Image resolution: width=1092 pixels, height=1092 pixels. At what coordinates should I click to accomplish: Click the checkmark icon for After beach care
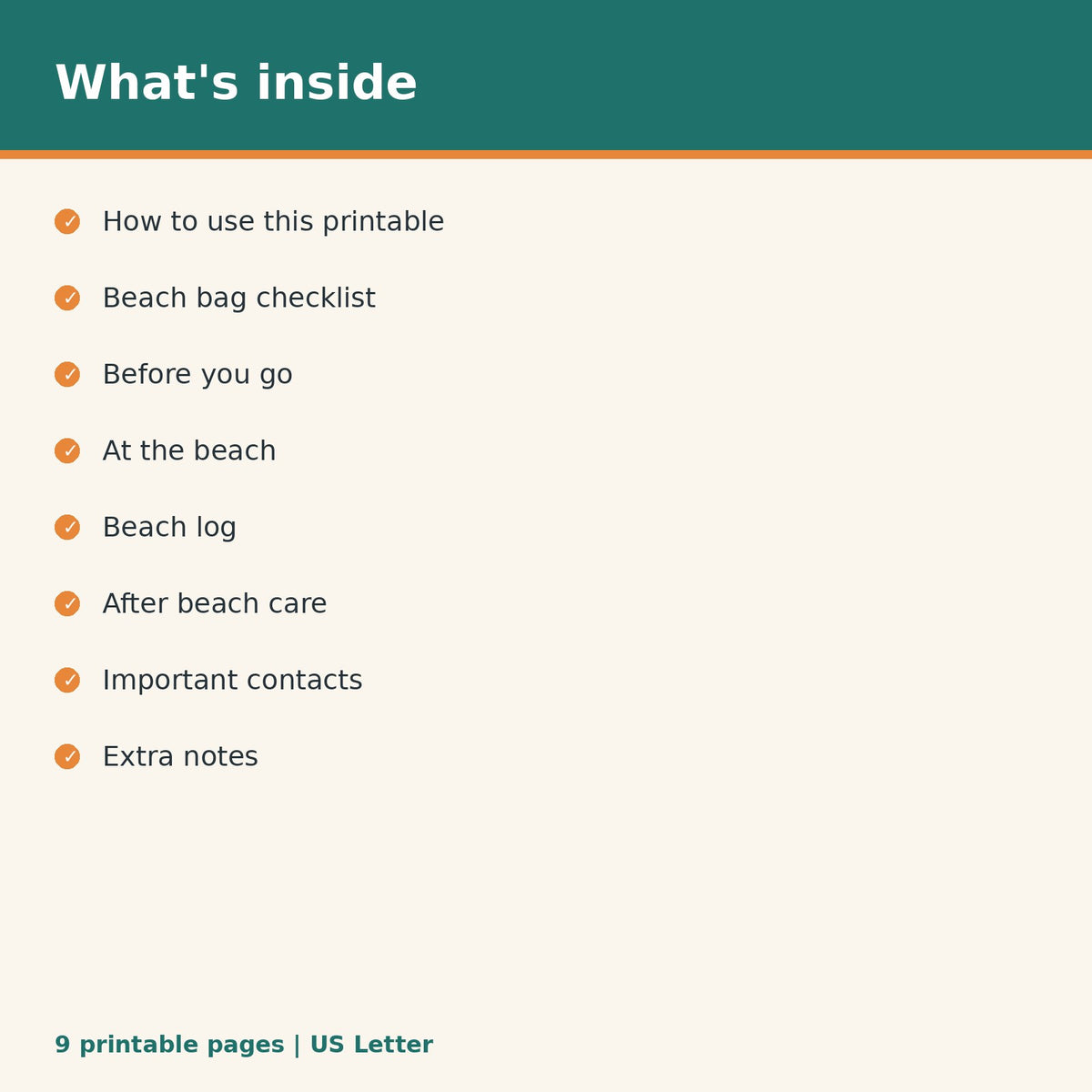pos(67,603)
